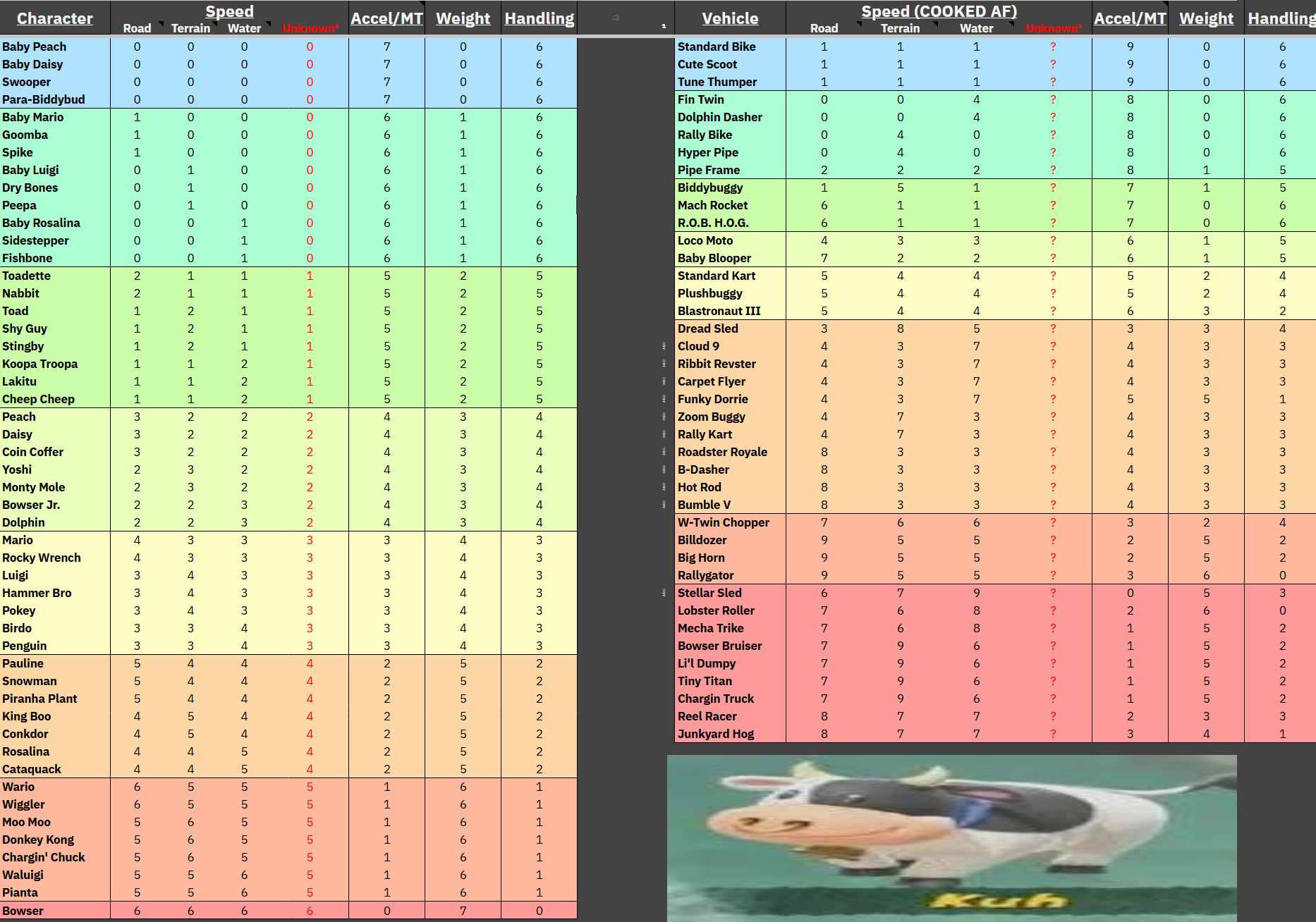The image size is (1316, 922).
Task: Select Road subheader in Character table
Action: click(137, 28)
